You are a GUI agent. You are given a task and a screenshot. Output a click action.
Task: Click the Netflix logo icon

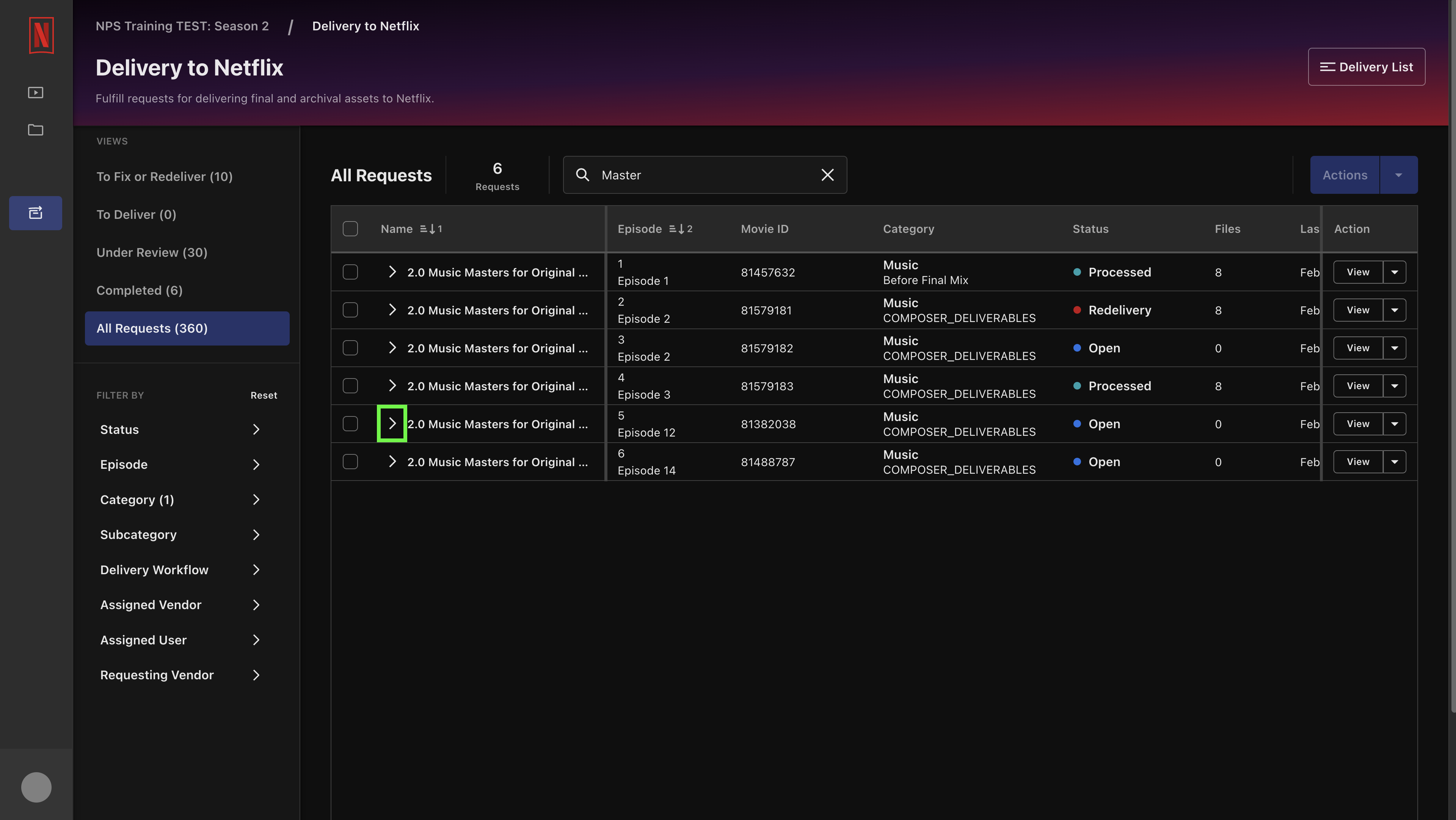pyautogui.click(x=41, y=36)
